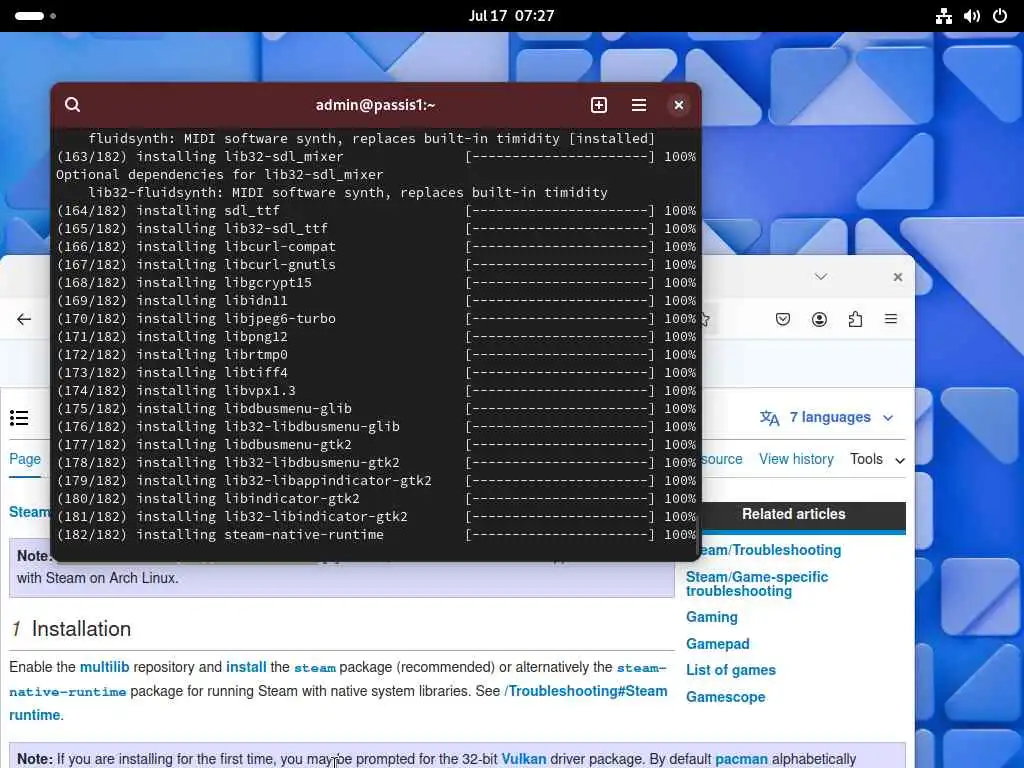Expand the Firefox list all tabs chevron

pos(821,277)
